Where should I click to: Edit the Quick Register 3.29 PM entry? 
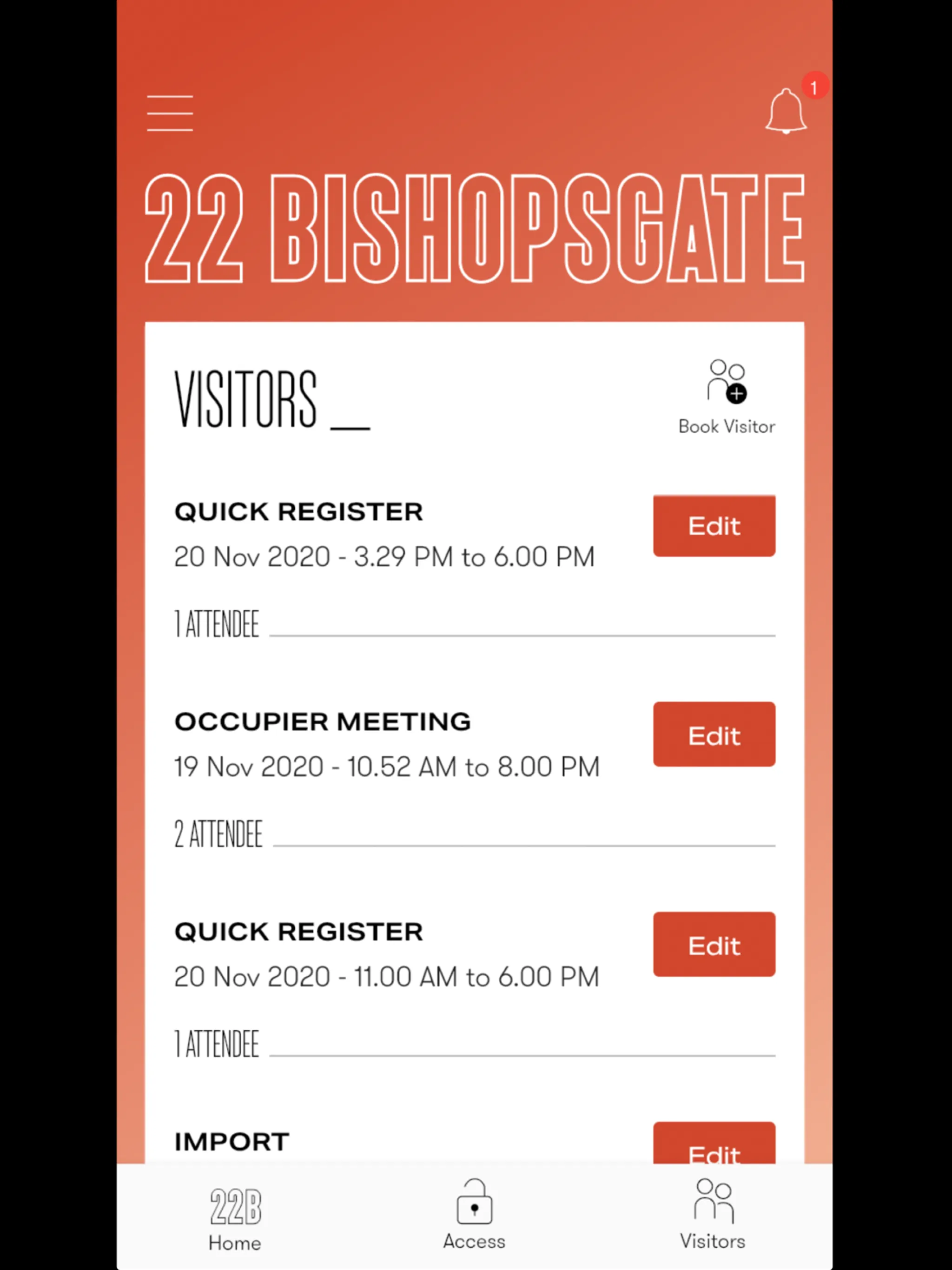pyautogui.click(x=714, y=525)
